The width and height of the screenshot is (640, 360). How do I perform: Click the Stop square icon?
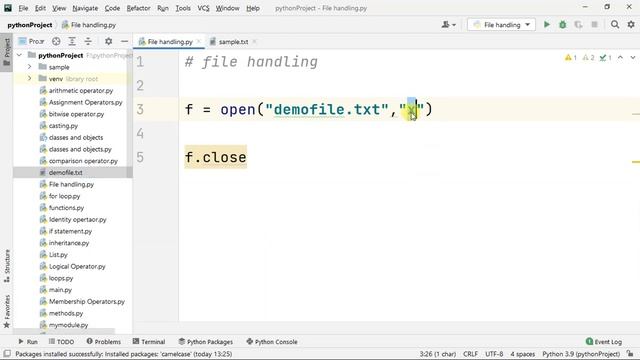click(x=594, y=25)
